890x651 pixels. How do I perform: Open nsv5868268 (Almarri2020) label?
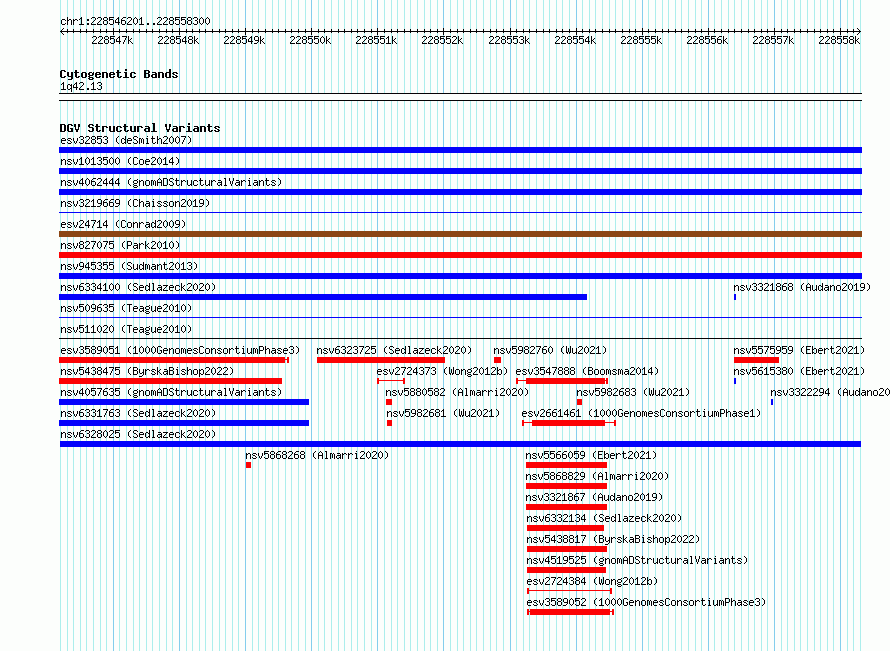[x=317, y=455]
